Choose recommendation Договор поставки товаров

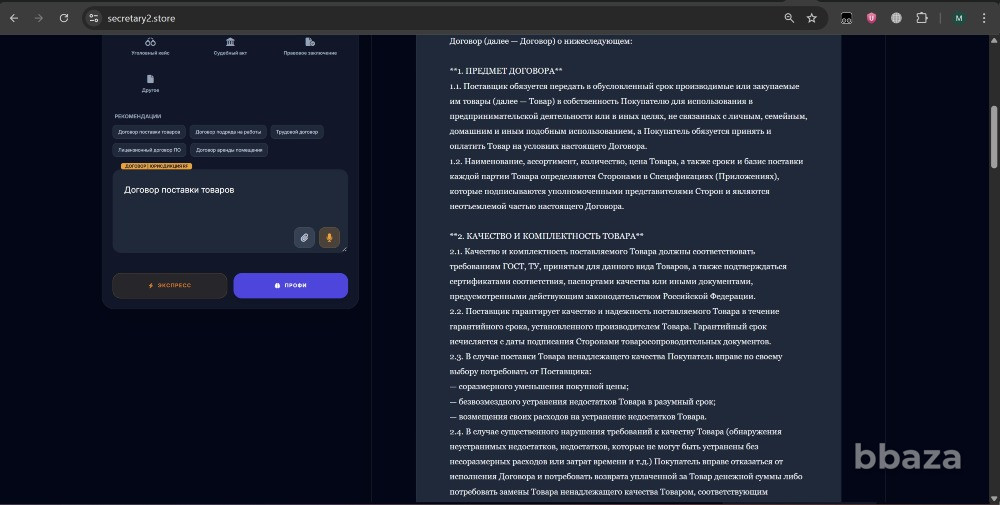(149, 132)
